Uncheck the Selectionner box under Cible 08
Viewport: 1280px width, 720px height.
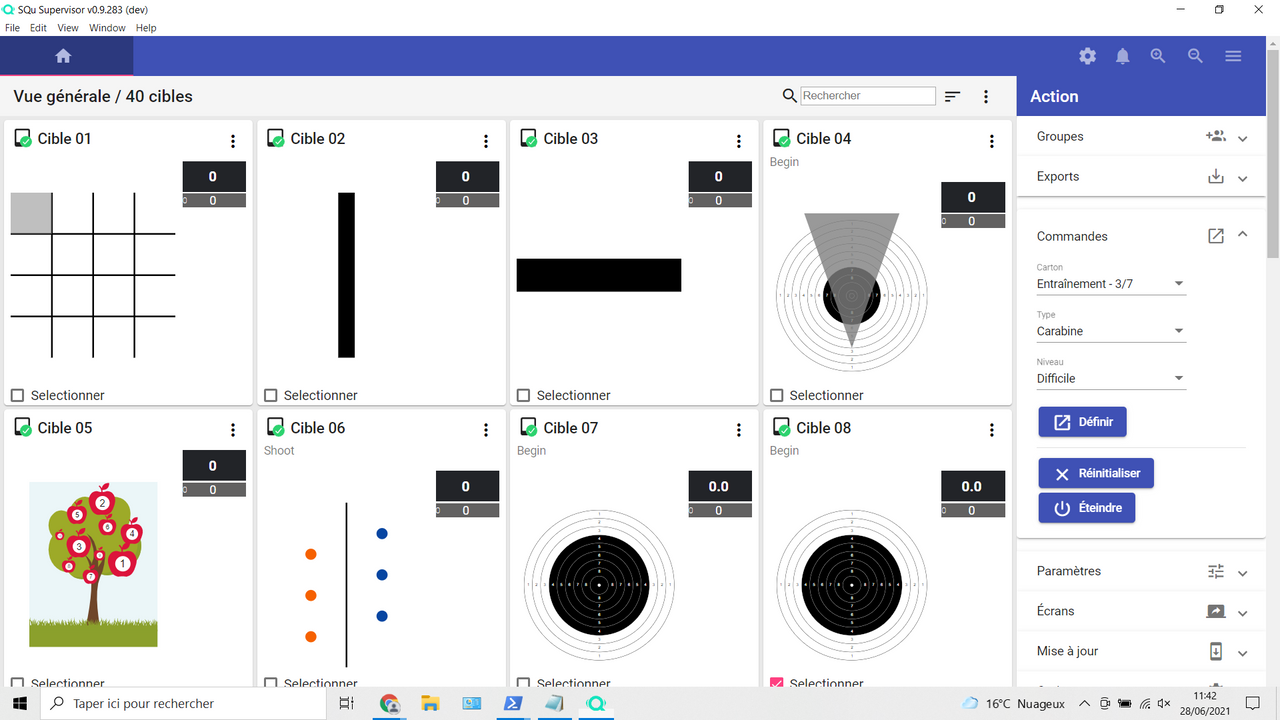click(777, 683)
